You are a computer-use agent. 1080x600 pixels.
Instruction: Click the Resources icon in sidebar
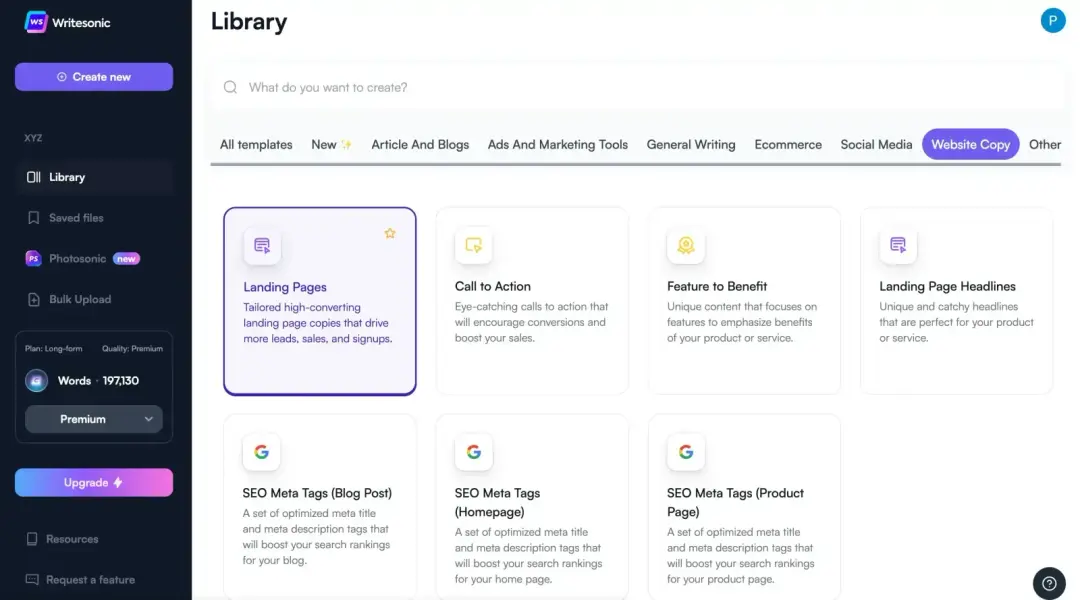(x=32, y=539)
